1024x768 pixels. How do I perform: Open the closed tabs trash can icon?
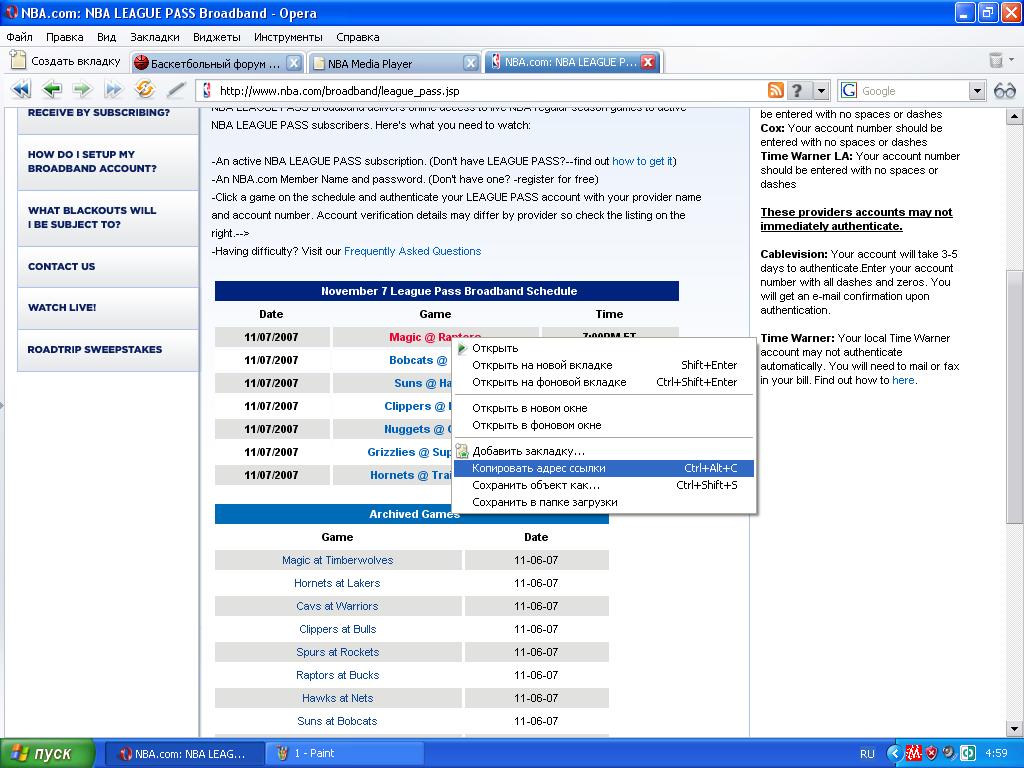click(x=995, y=61)
